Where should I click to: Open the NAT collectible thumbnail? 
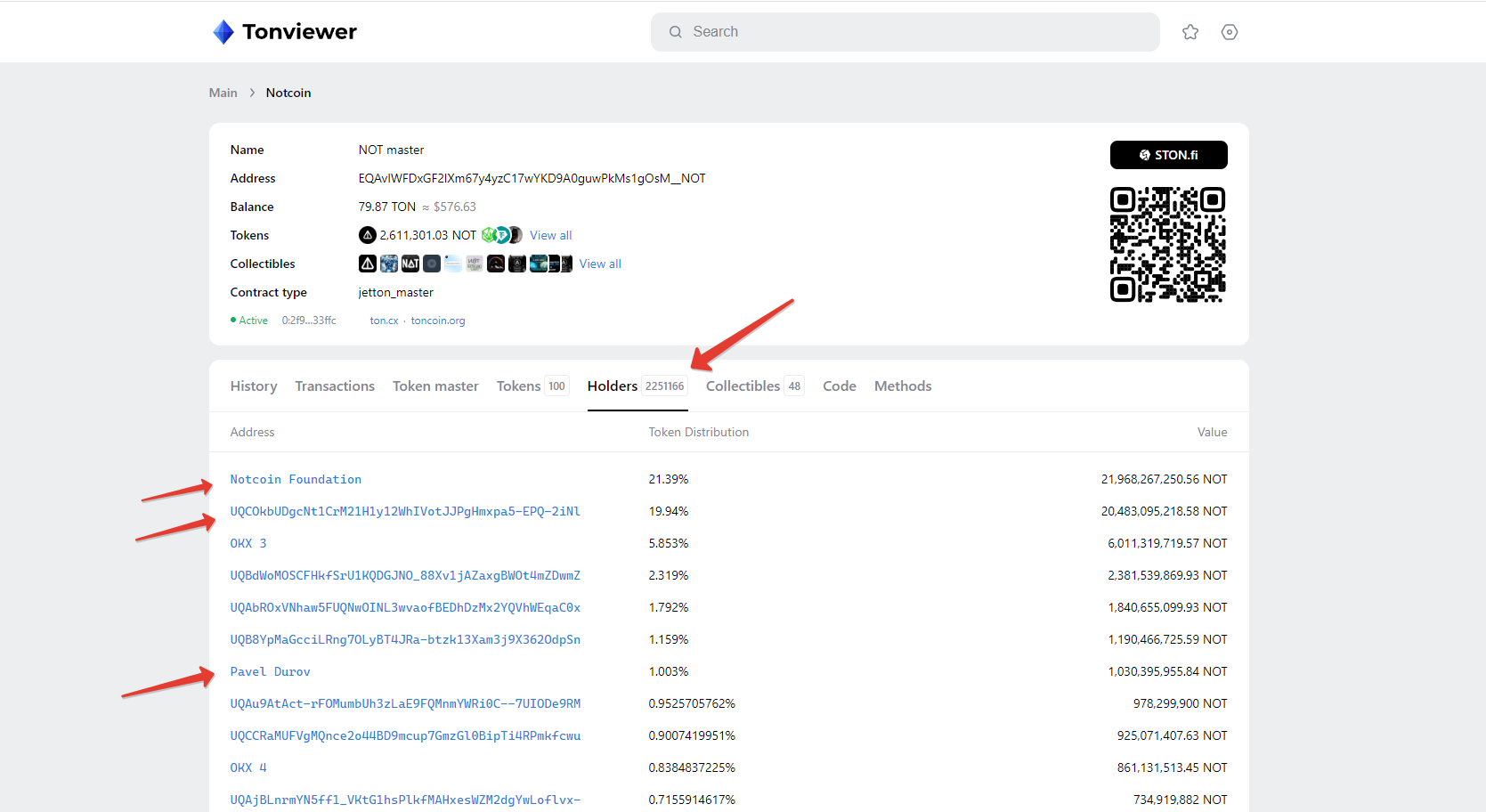(x=410, y=264)
